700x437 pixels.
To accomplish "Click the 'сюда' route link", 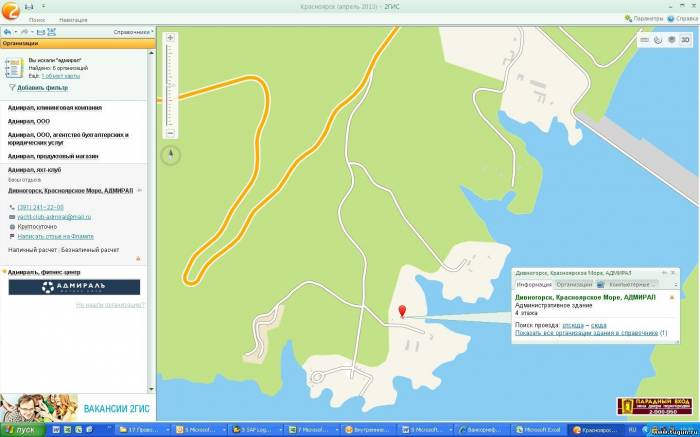I will (x=599, y=325).
